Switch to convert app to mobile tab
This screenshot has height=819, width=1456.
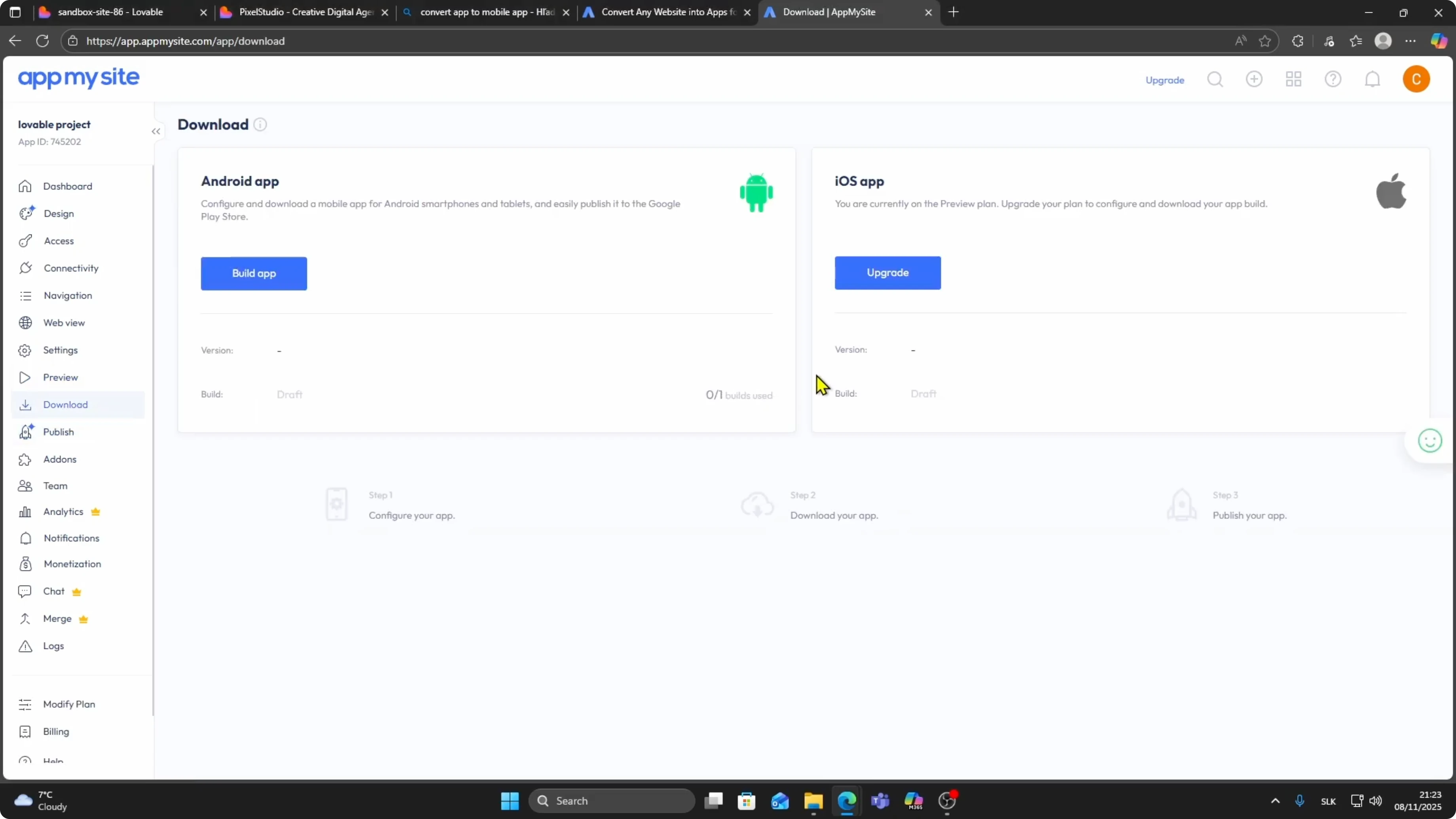(487, 12)
